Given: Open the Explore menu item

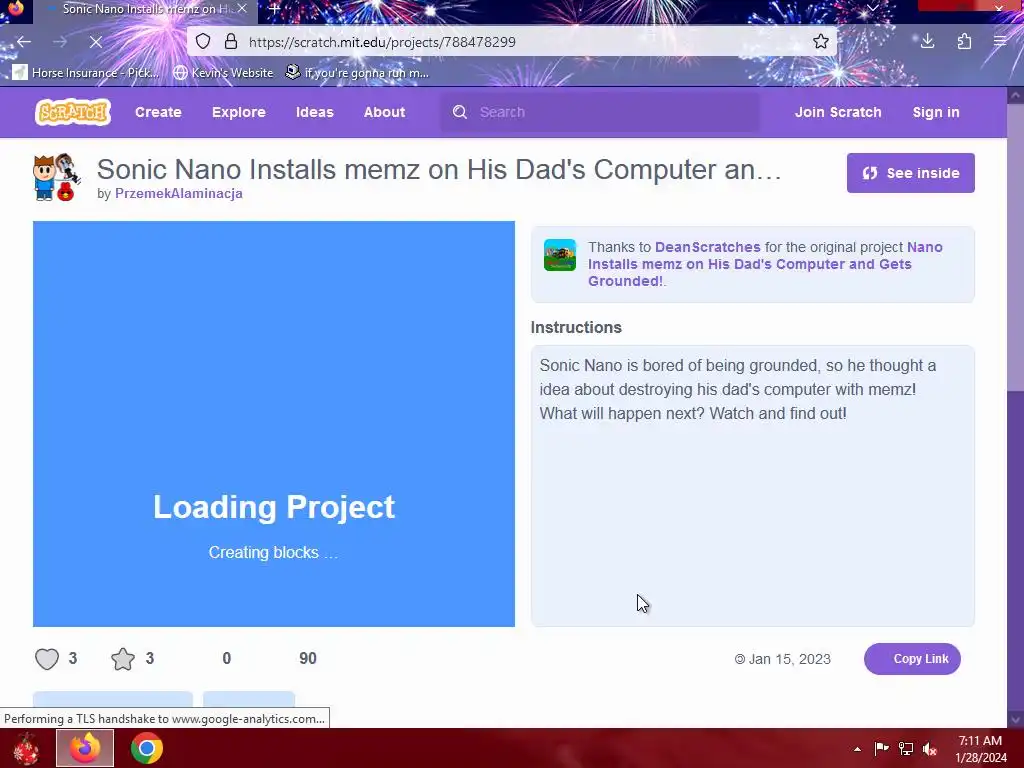Looking at the screenshot, I should [238, 112].
